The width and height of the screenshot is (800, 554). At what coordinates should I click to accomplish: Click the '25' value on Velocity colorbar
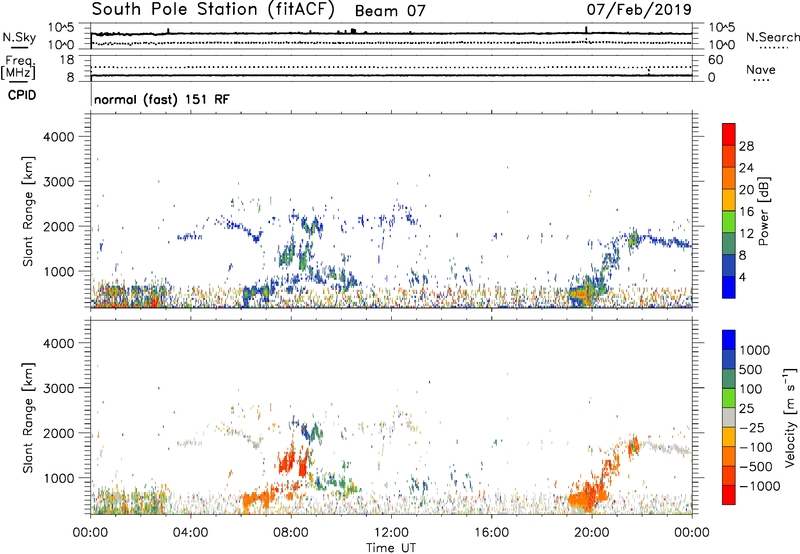point(747,409)
